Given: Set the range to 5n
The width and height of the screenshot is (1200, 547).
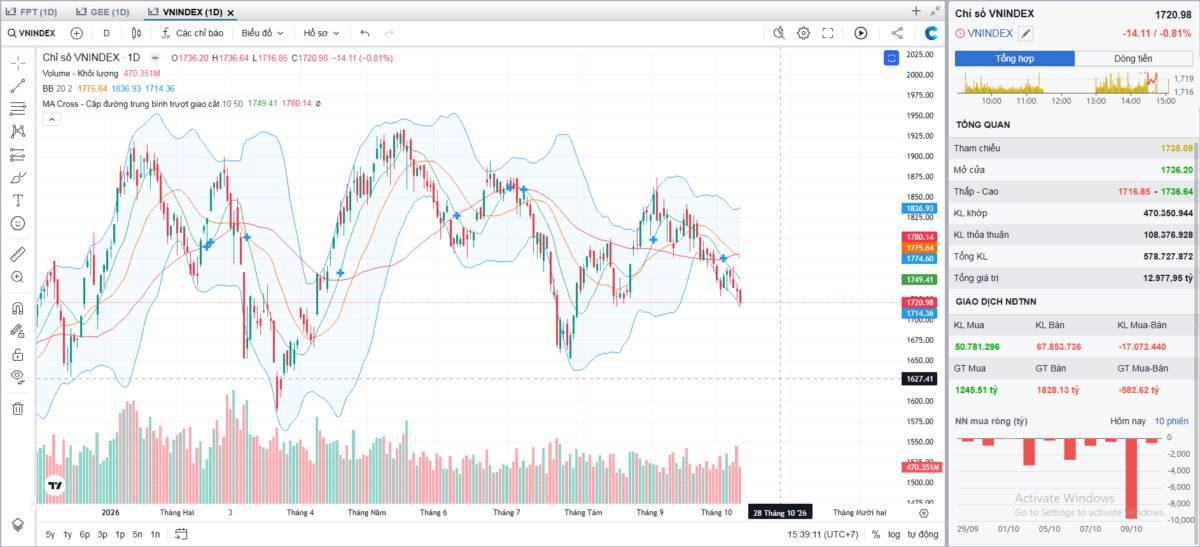Looking at the screenshot, I should coord(137,534).
